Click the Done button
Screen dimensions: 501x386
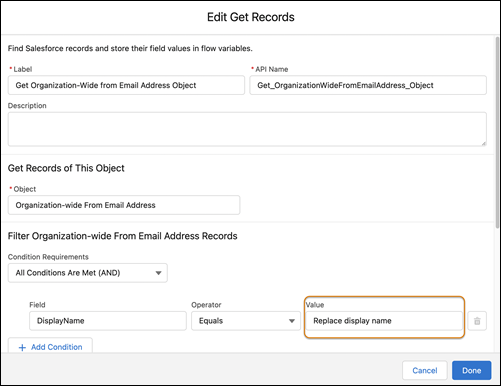[471, 370]
